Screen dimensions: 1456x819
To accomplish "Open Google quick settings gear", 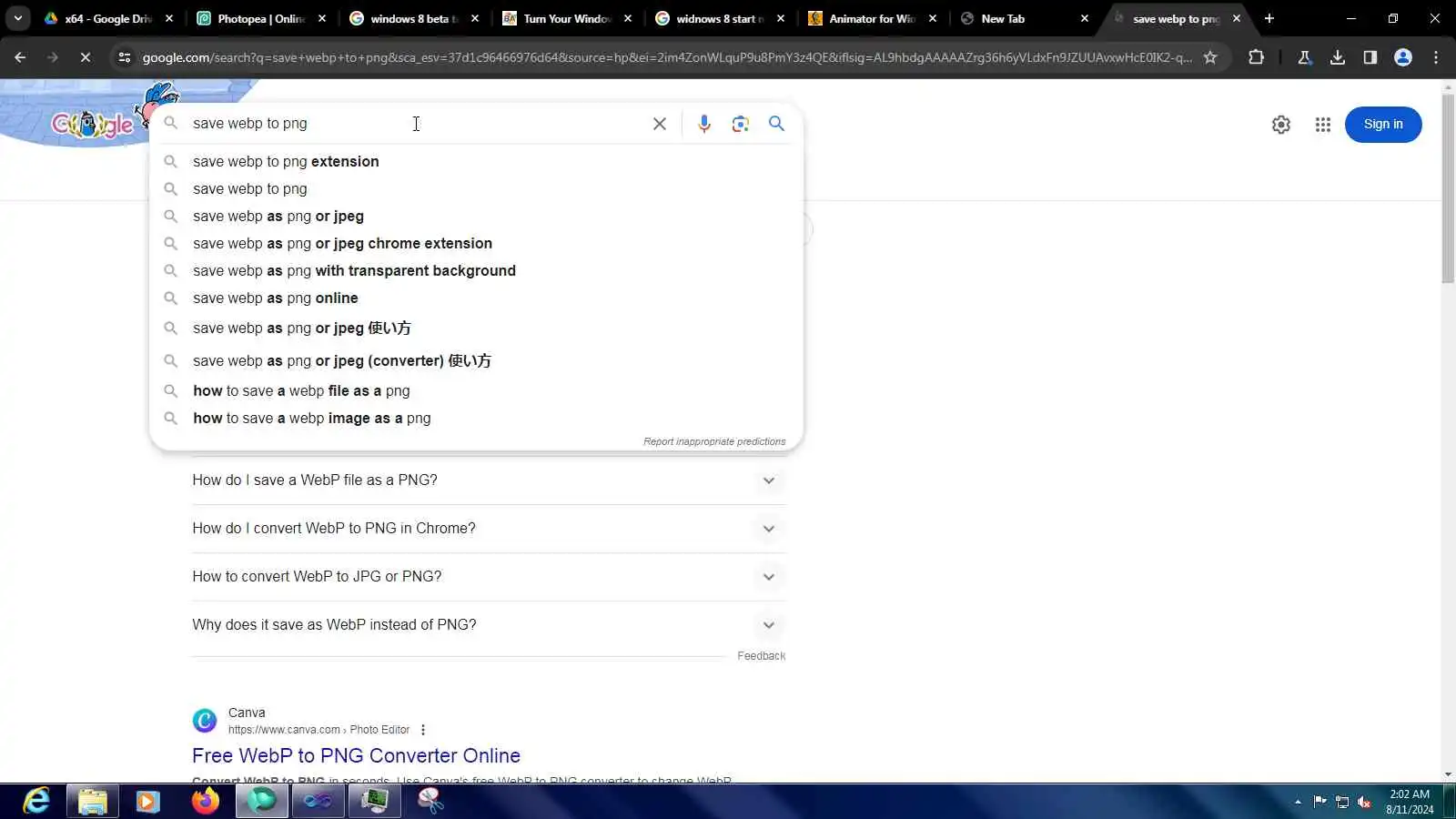I will [1280, 125].
